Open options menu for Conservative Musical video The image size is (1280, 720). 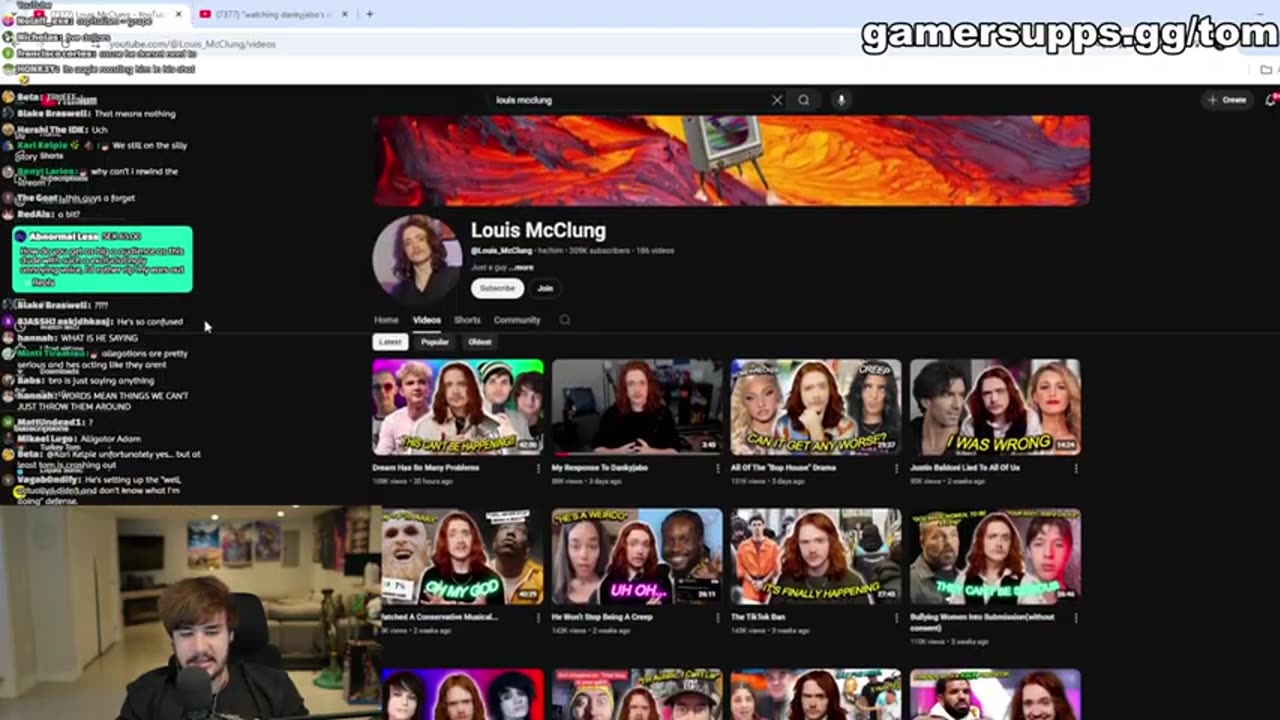[538, 618]
